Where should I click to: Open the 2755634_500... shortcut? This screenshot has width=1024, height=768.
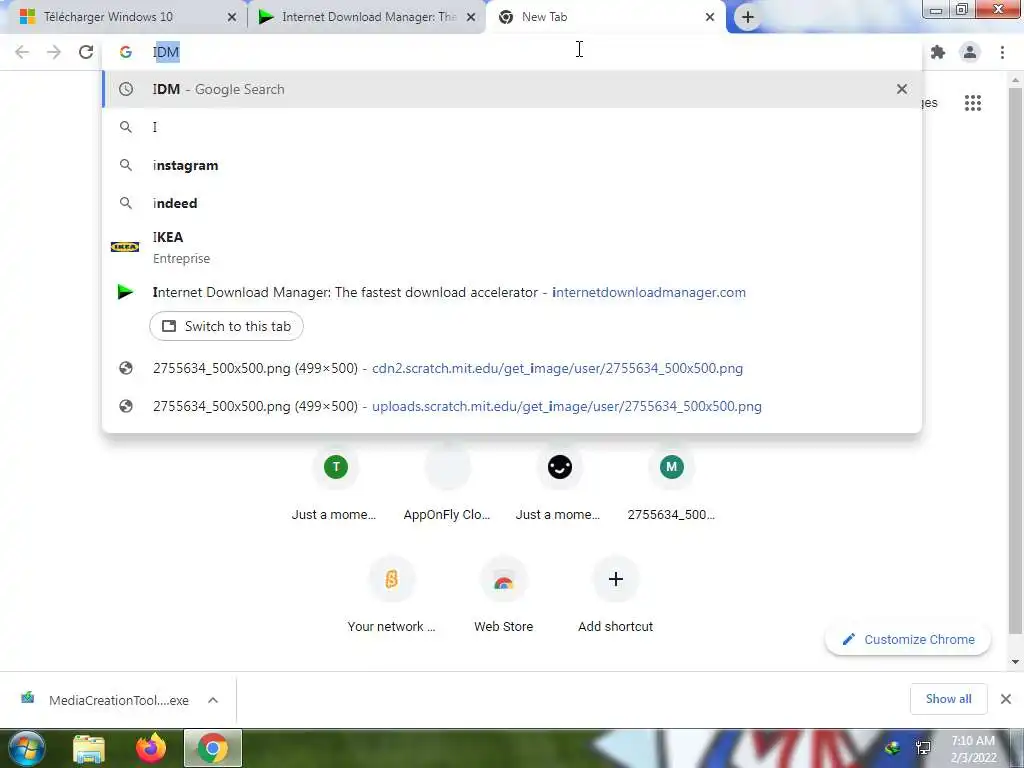(671, 482)
